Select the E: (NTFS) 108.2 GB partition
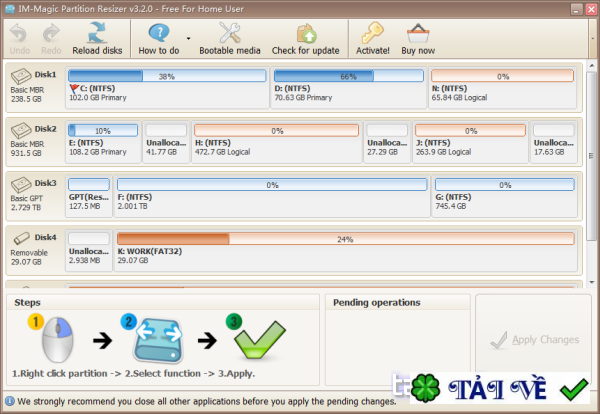This screenshot has width=600, height=414. 103,142
